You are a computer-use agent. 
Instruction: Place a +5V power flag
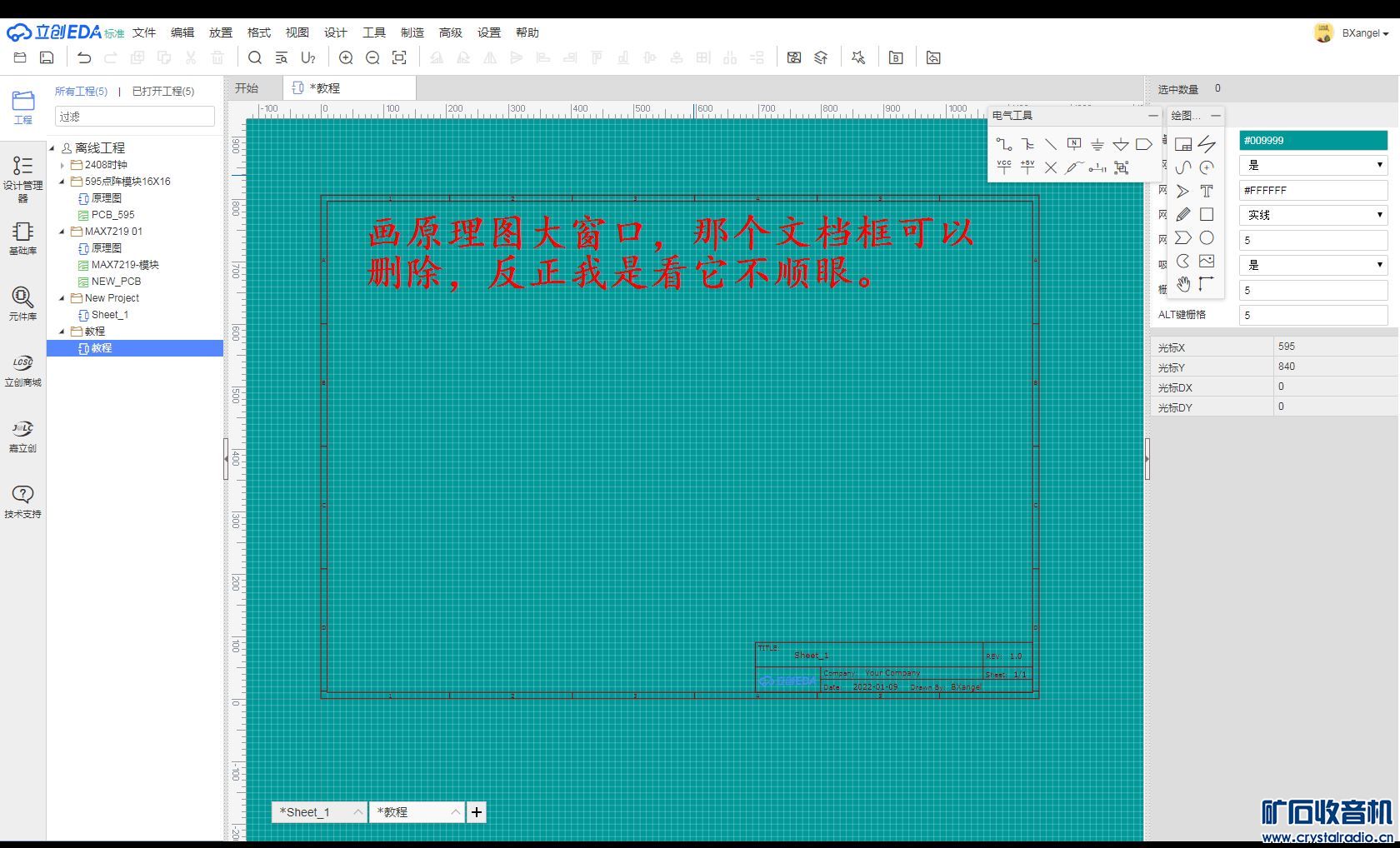[1027, 167]
